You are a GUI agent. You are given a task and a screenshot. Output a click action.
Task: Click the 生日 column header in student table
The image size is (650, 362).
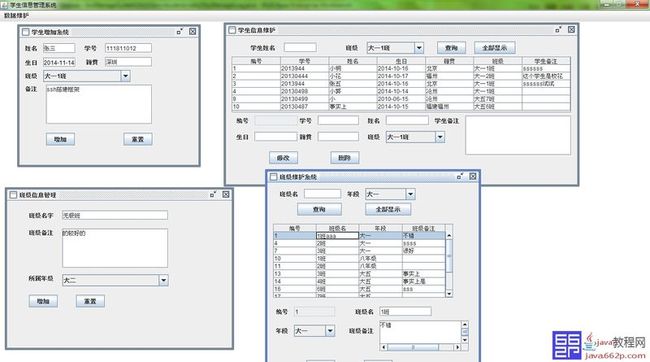click(x=401, y=61)
